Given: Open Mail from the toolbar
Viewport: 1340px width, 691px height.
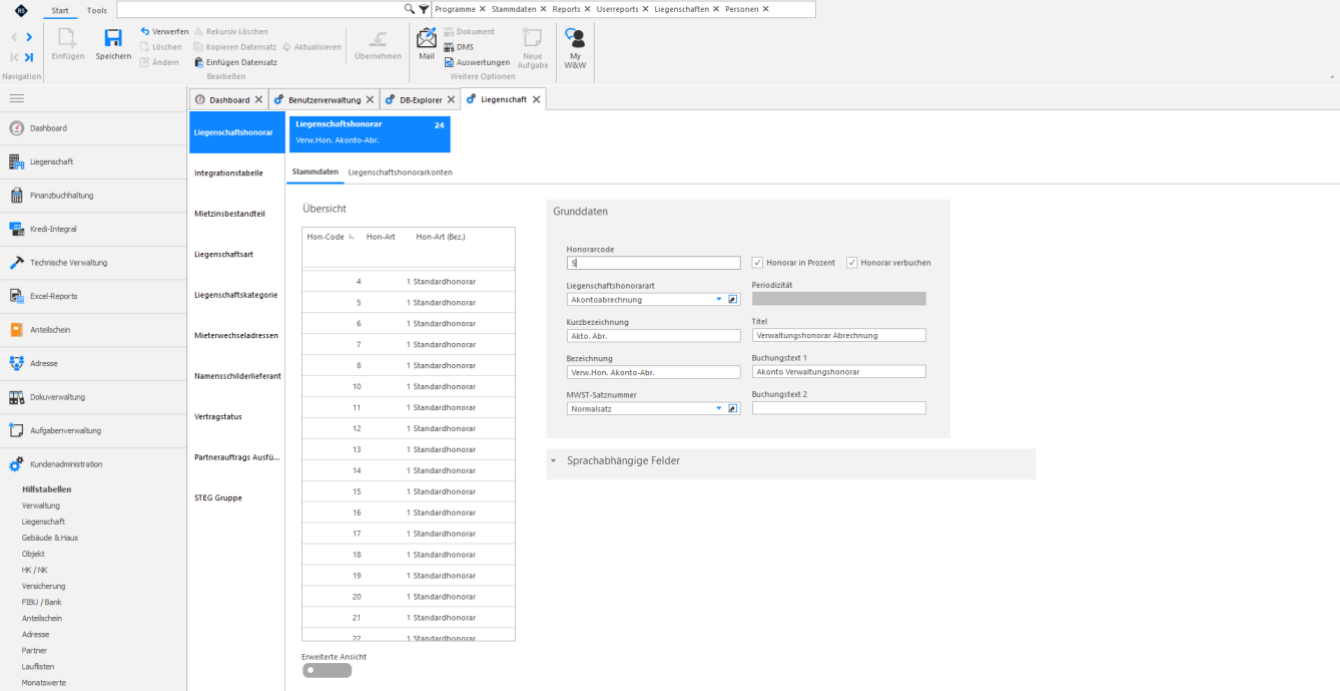Looking at the screenshot, I should [x=427, y=45].
